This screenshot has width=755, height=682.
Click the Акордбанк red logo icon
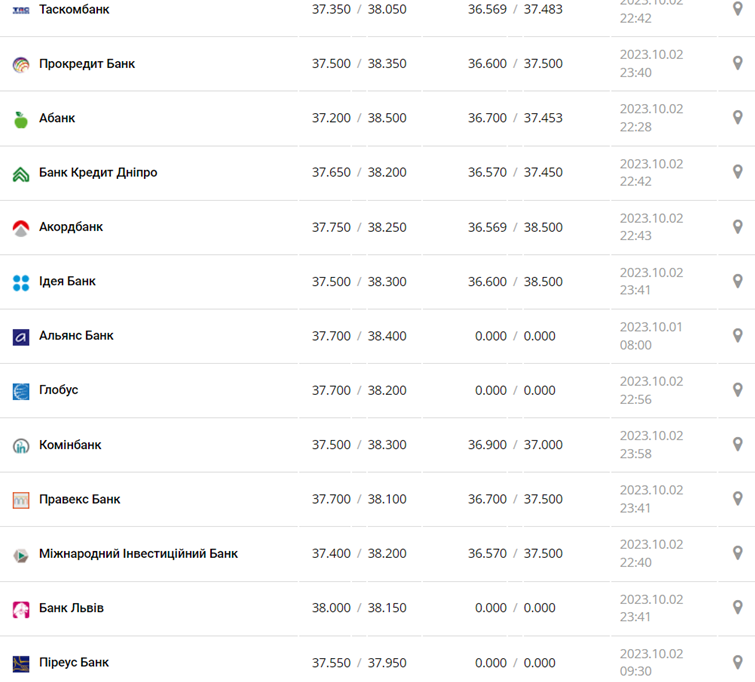pyautogui.click(x=21, y=228)
